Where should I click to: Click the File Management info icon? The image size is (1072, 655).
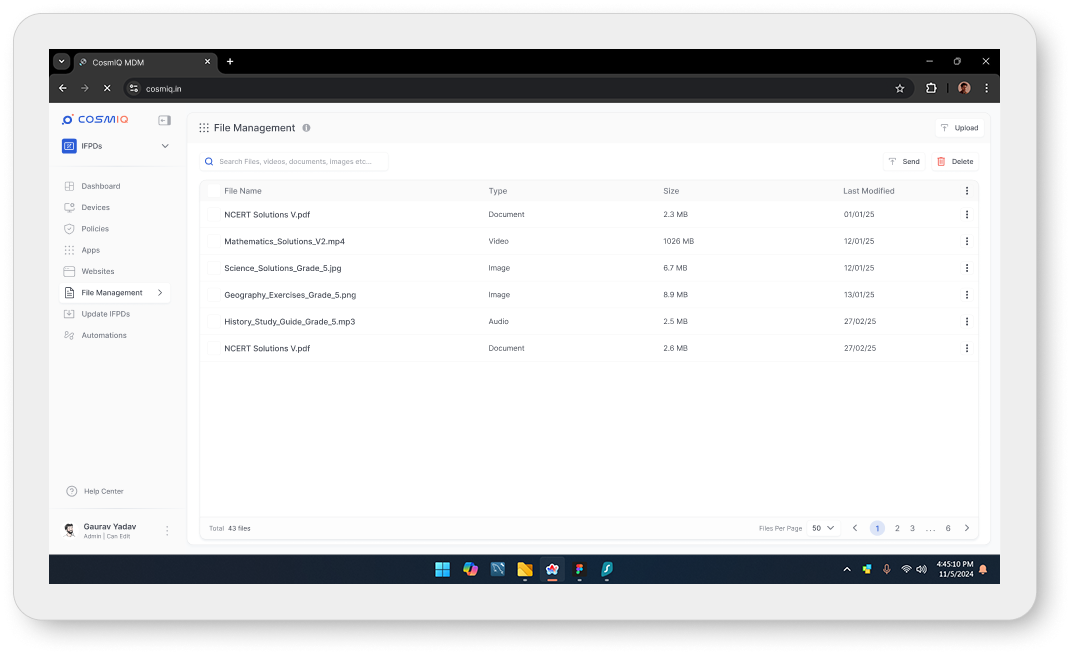click(306, 128)
